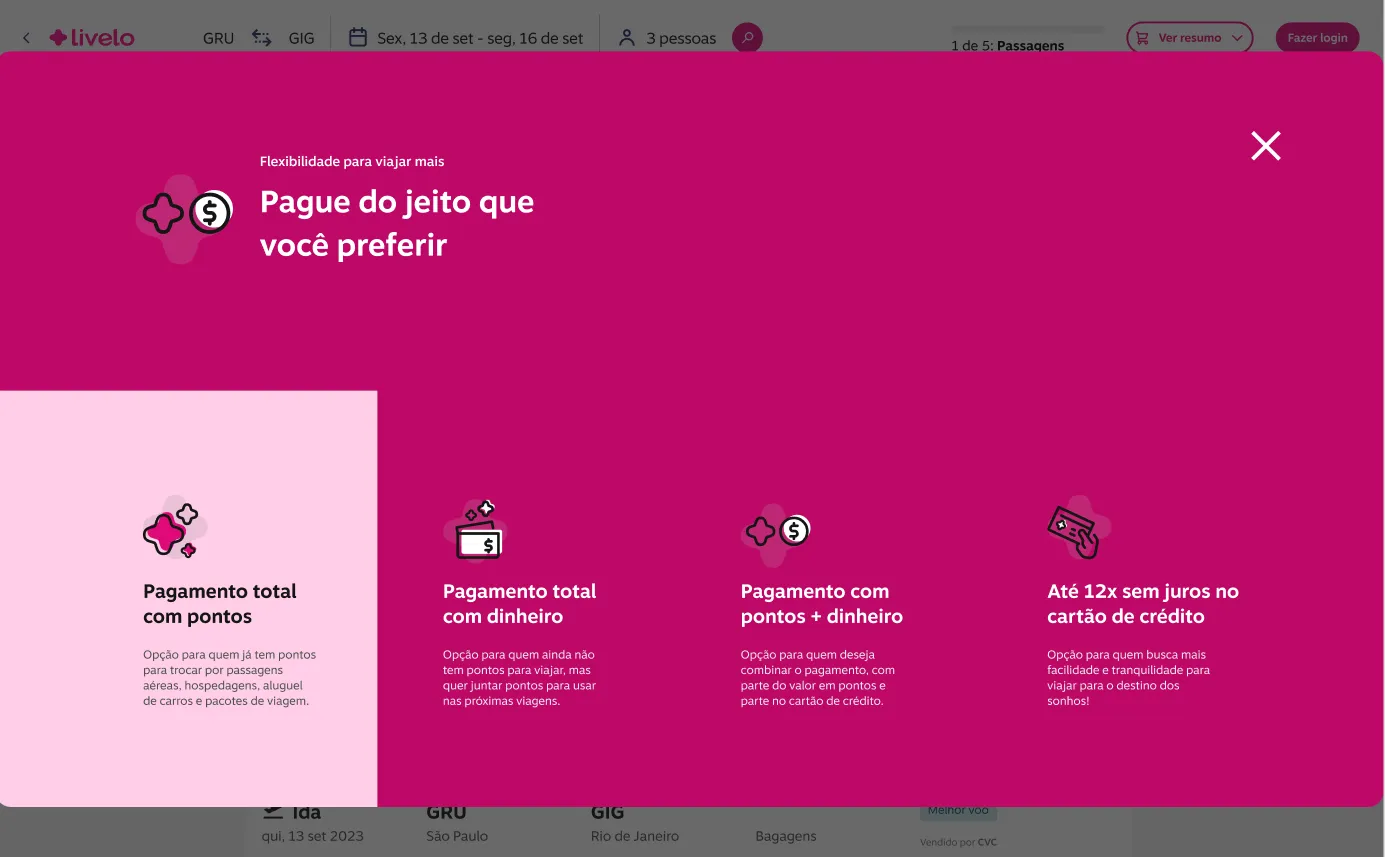Swap origin and destination airports icon
This screenshot has height=857, width=1385.
[x=261, y=38]
